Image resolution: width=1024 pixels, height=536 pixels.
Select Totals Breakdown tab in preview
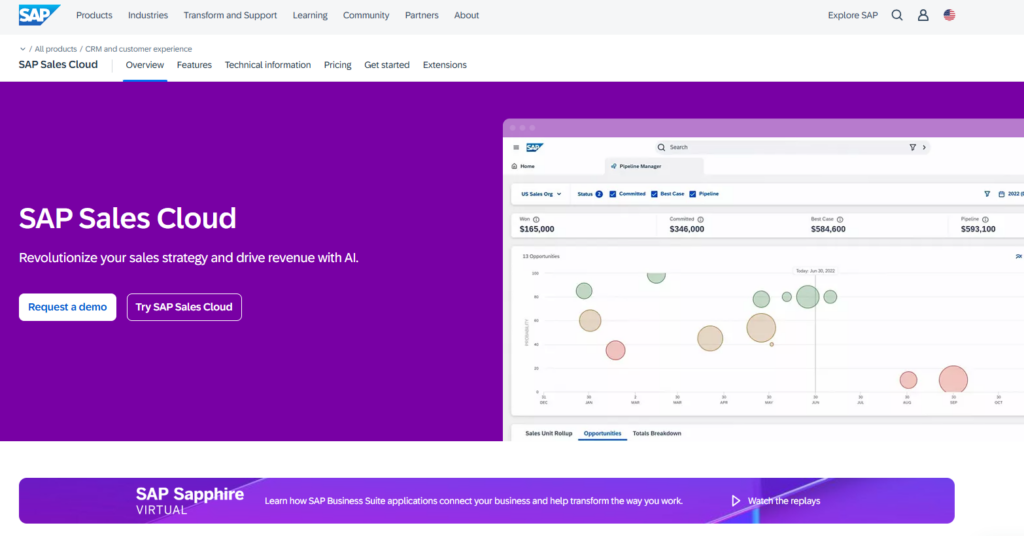[656, 434]
